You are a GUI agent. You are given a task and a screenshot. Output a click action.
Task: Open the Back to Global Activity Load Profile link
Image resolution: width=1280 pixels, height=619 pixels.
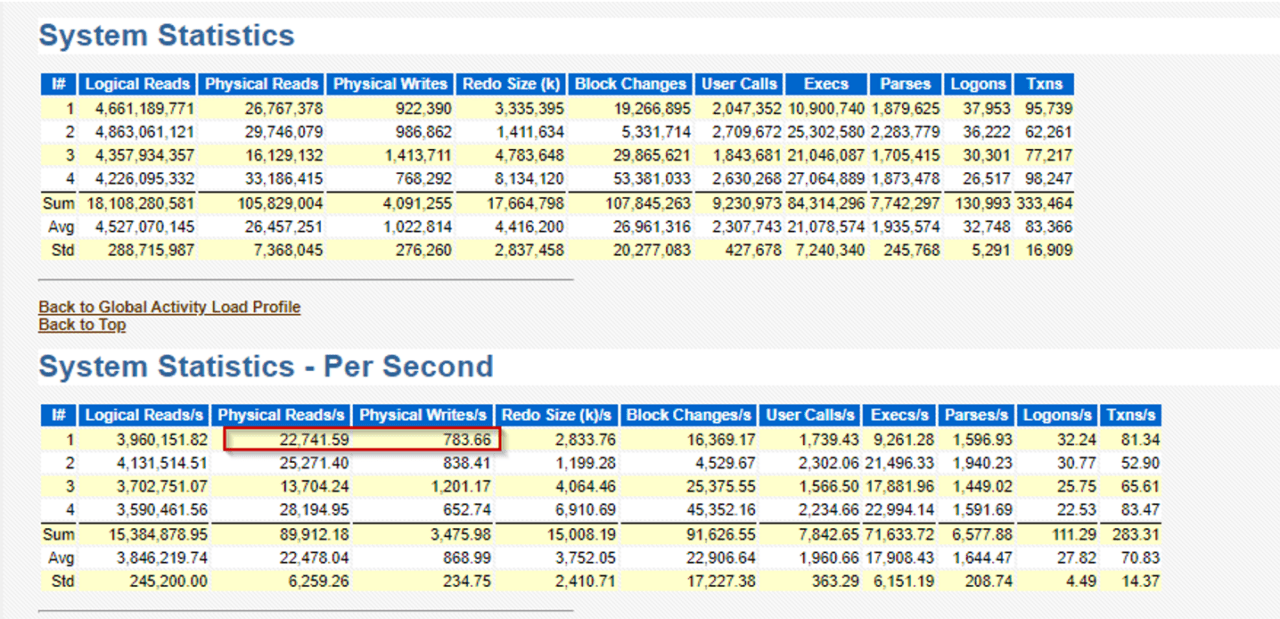click(x=168, y=307)
